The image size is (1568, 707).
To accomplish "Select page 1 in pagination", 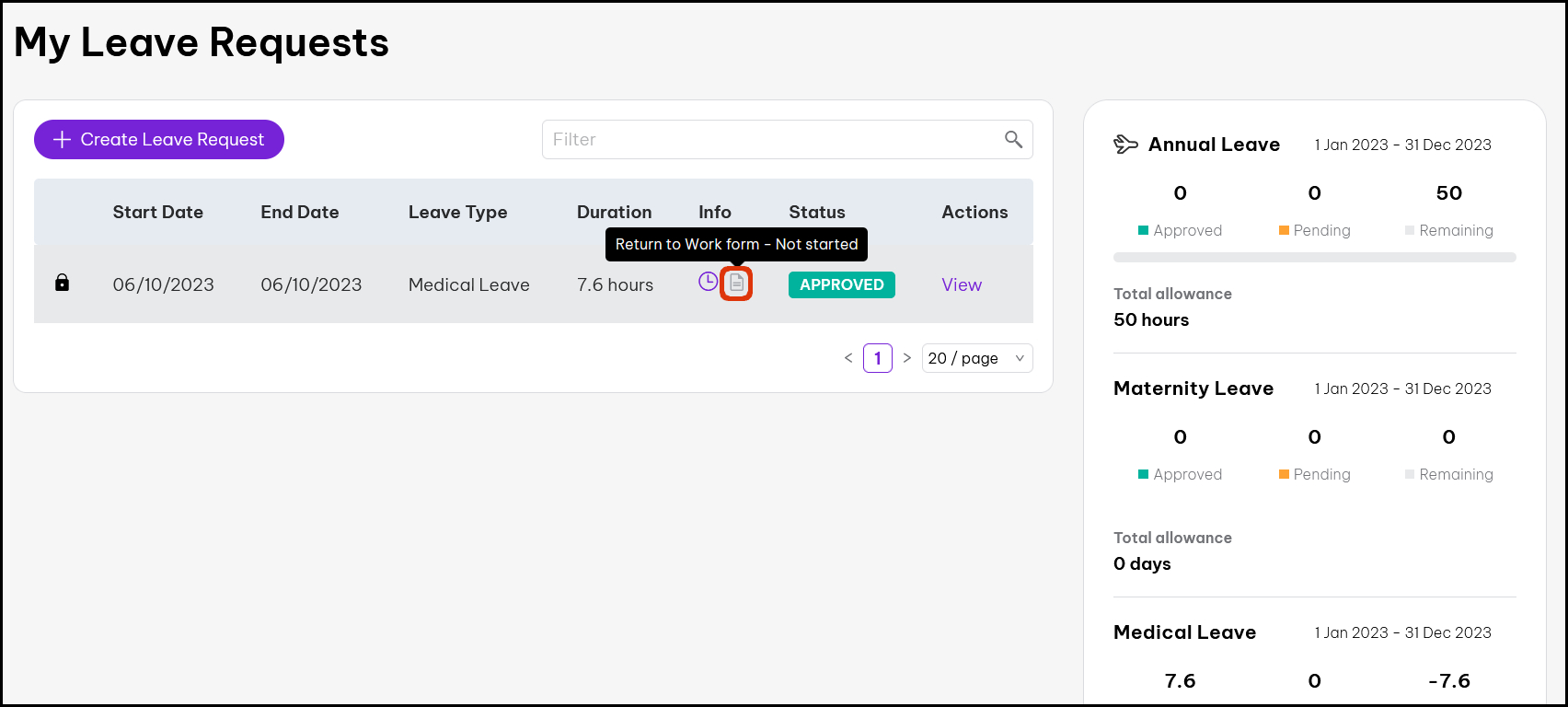I will [x=878, y=358].
